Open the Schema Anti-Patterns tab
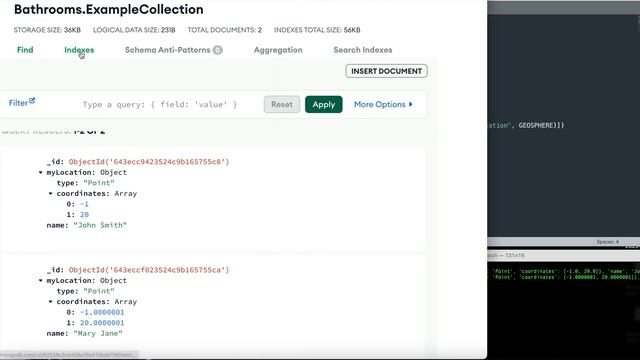Image resolution: width=640 pixels, height=360 pixels. [167, 50]
